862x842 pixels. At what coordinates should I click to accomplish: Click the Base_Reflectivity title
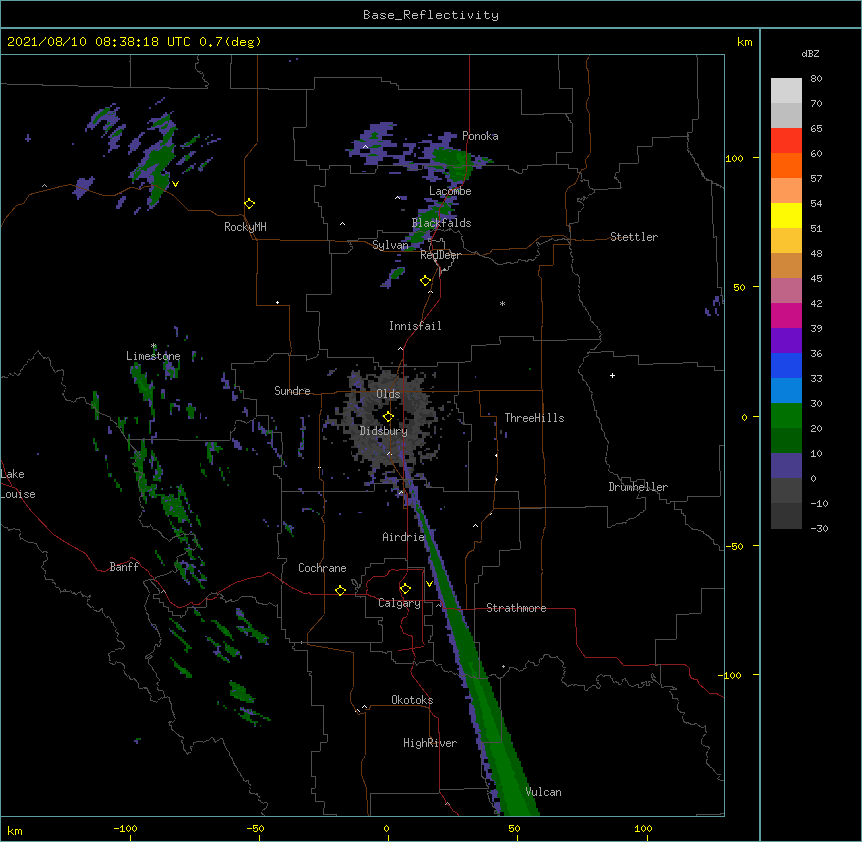tap(431, 15)
